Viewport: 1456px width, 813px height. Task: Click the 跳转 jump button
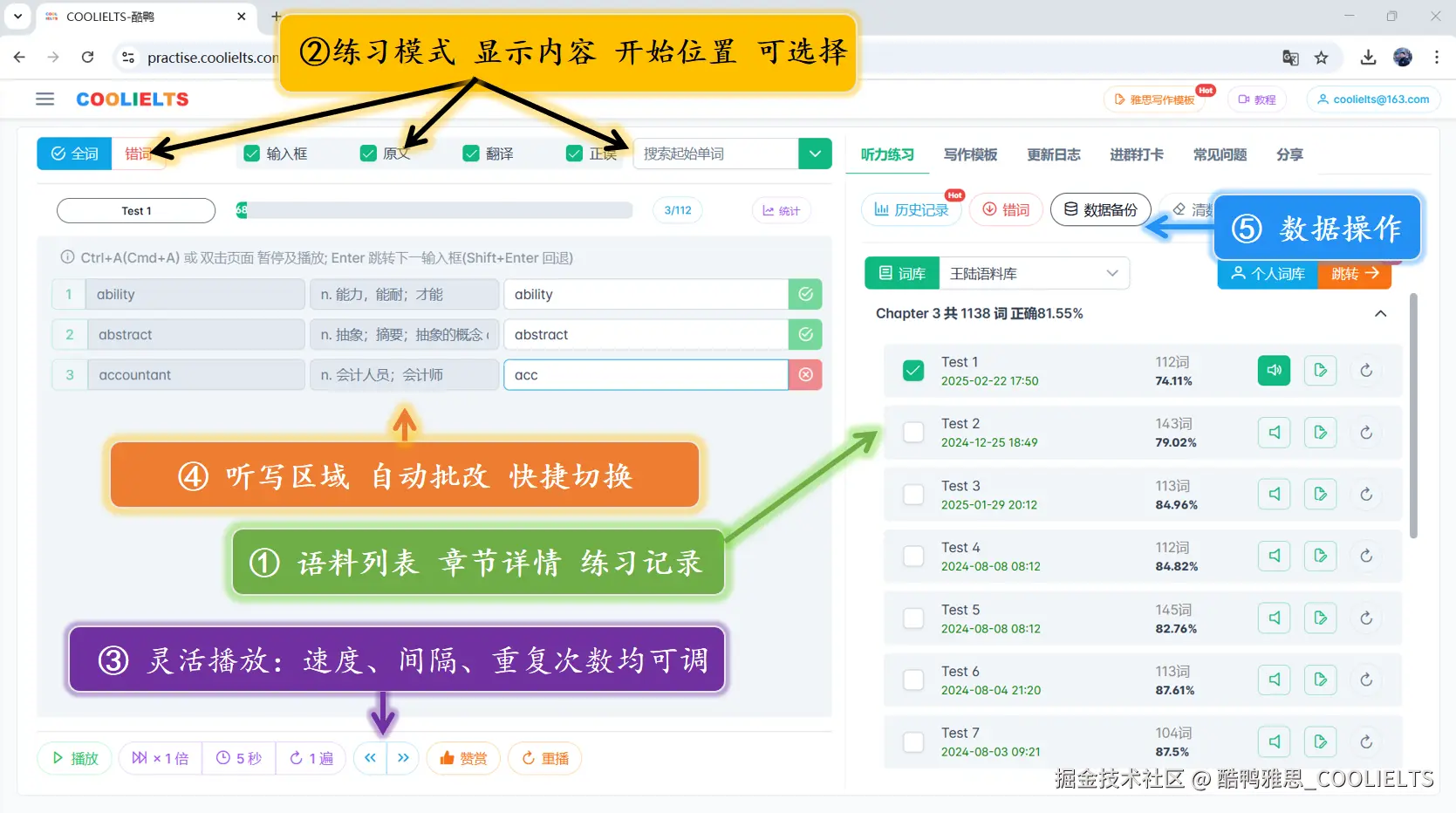(1354, 274)
